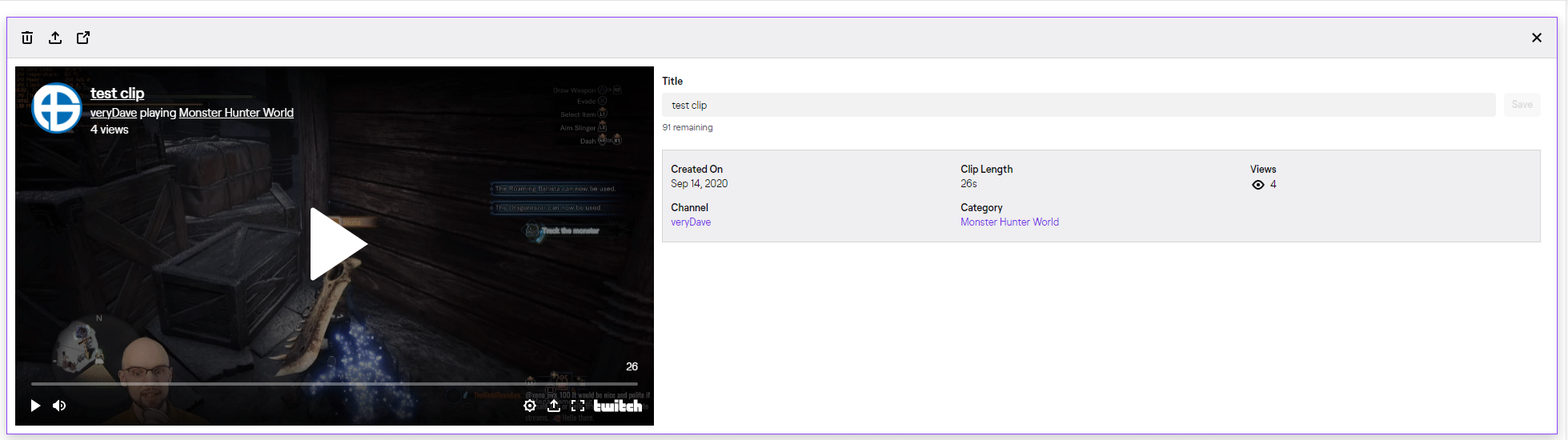The height and width of the screenshot is (440, 1568).
Task: Open the clip in a new window
Action: (83, 38)
